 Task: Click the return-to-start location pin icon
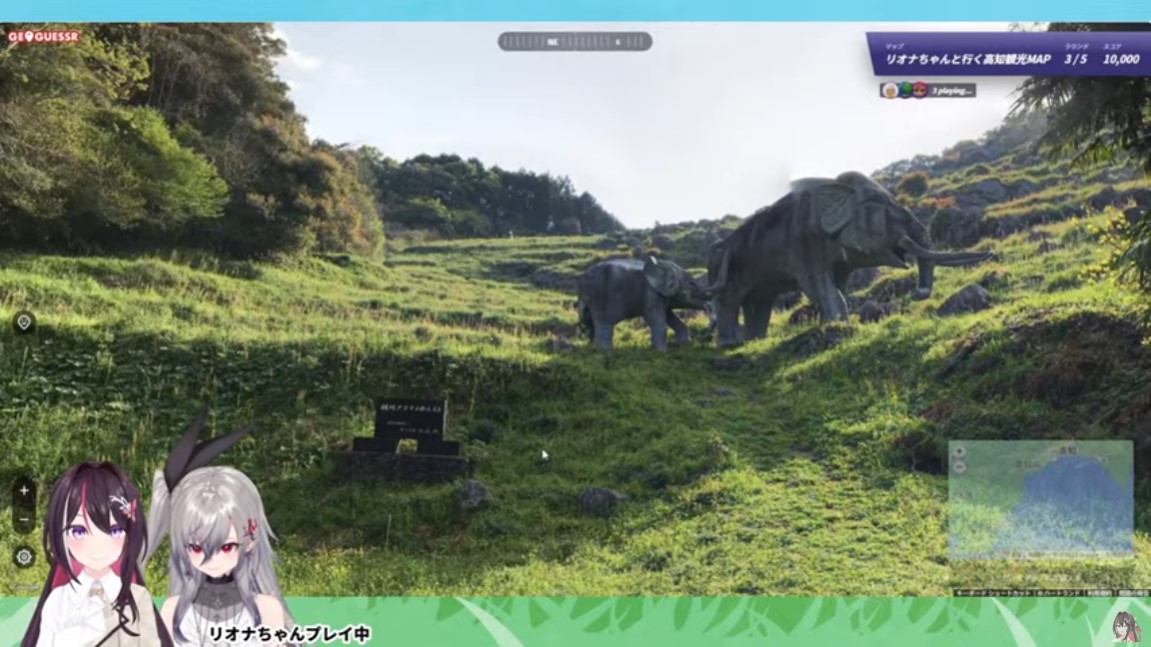tap(24, 322)
